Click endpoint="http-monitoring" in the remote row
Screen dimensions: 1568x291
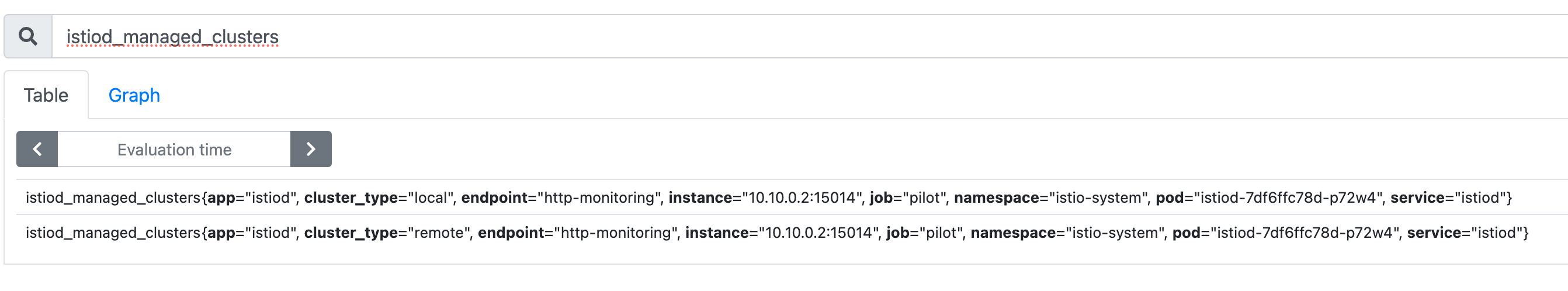(577, 233)
